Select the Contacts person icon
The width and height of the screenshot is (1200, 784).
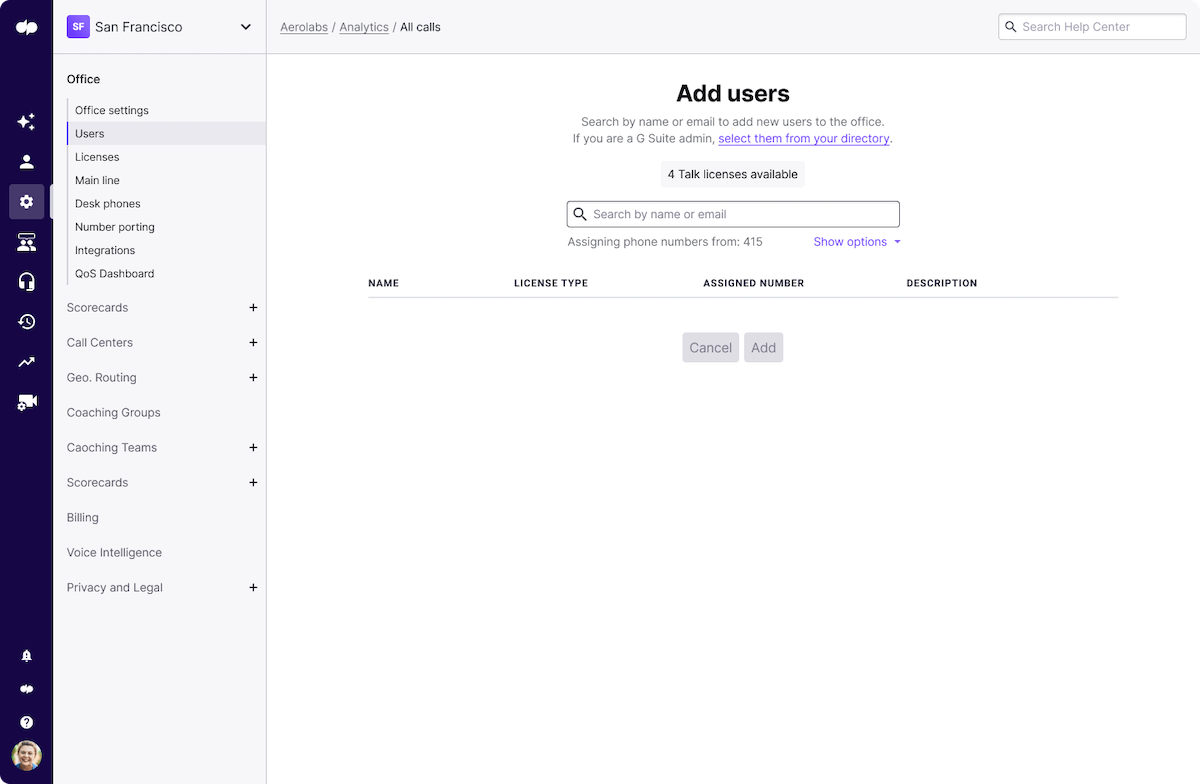click(x=26, y=161)
